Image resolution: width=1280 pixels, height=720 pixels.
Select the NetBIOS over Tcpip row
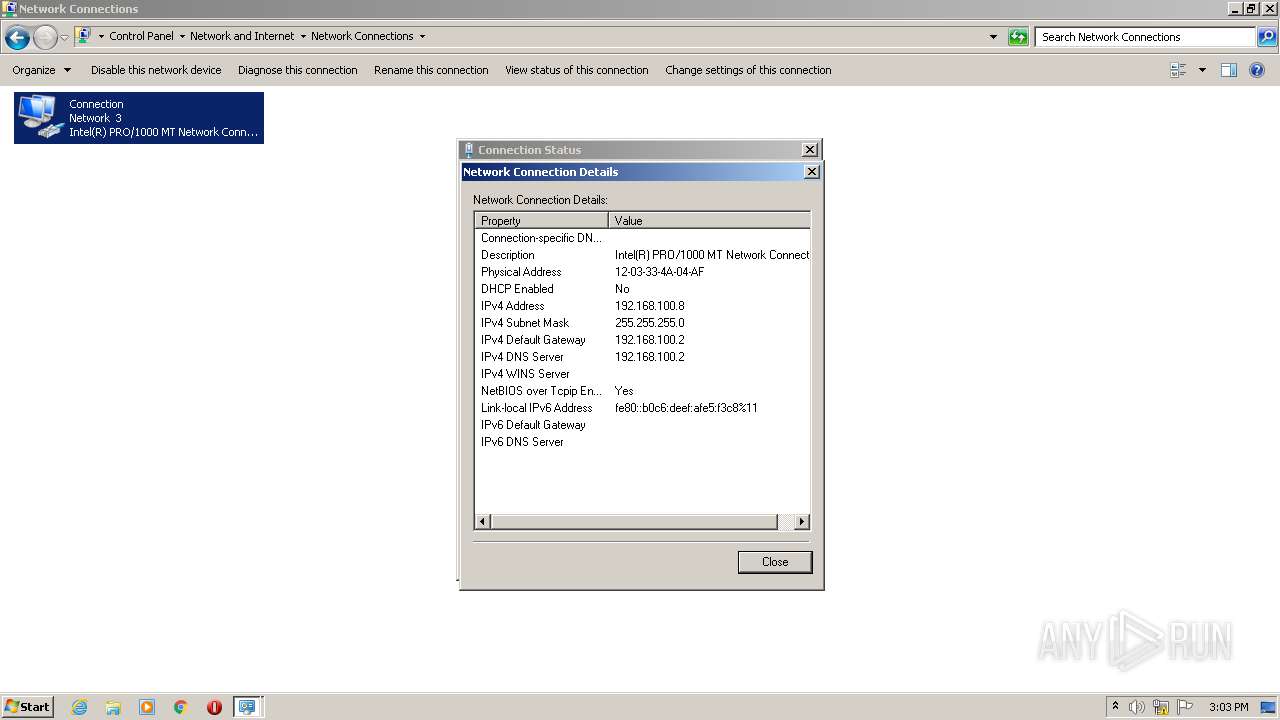(x=642, y=391)
